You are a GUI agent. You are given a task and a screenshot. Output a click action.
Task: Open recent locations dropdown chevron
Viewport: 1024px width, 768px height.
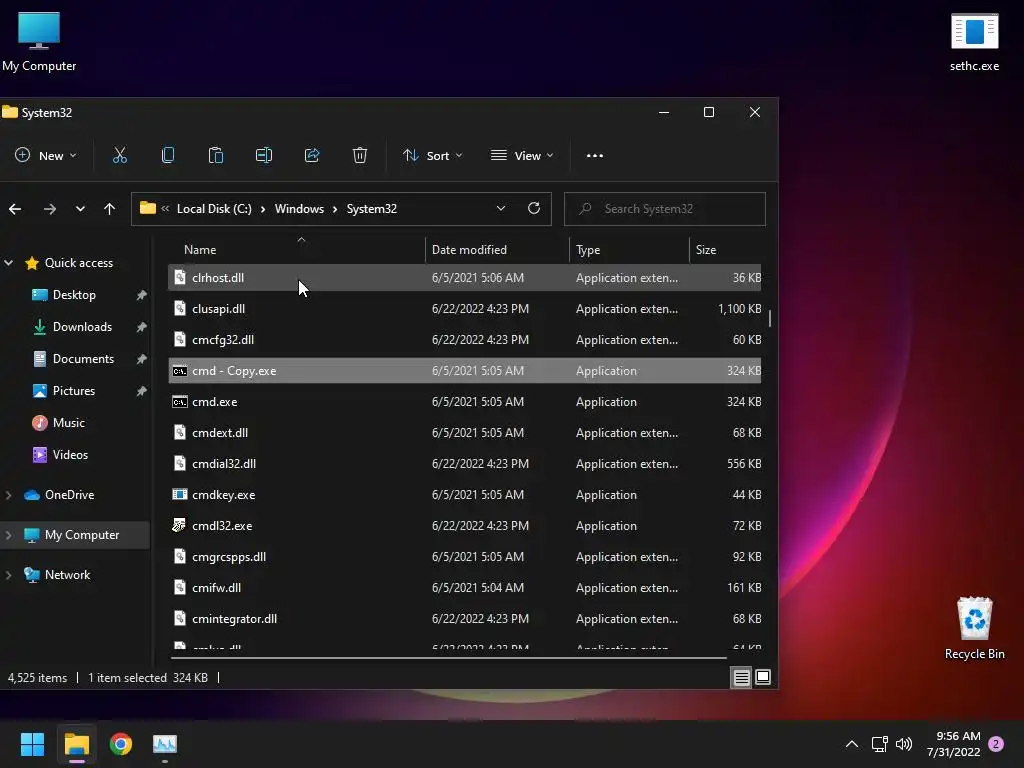pyautogui.click(x=80, y=209)
